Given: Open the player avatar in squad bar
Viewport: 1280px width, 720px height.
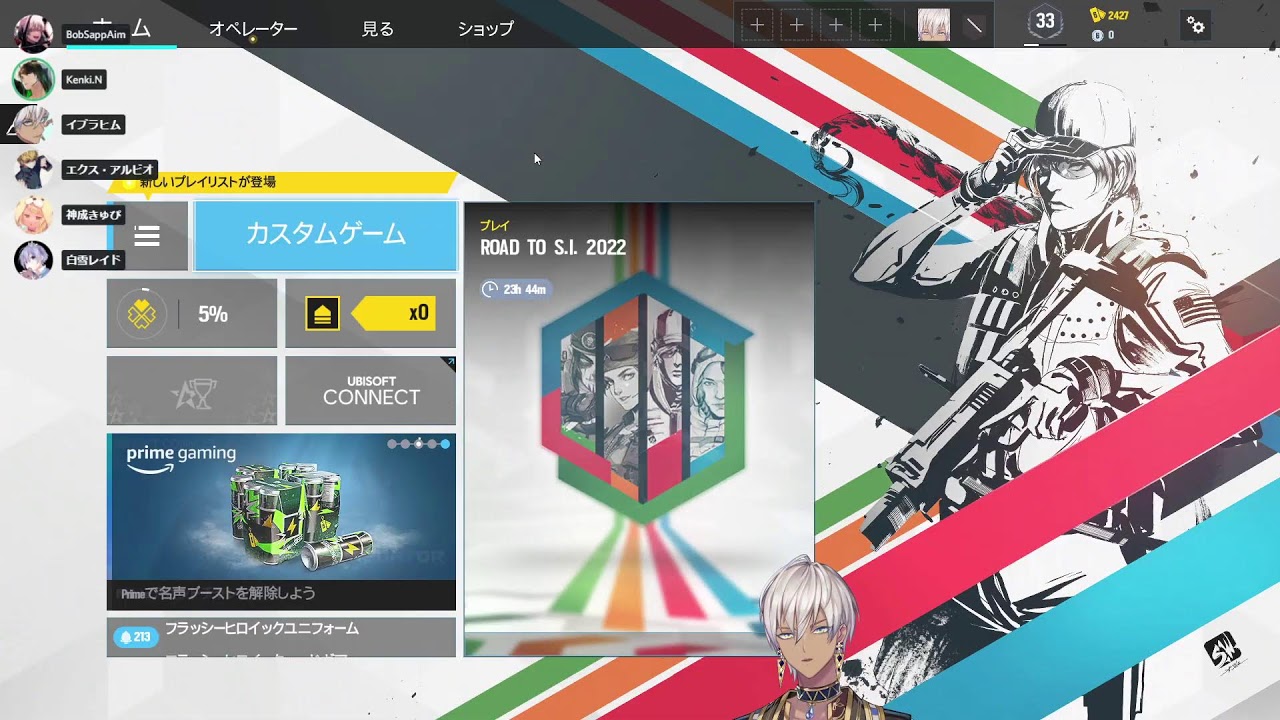Looking at the screenshot, I should coord(933,26).
